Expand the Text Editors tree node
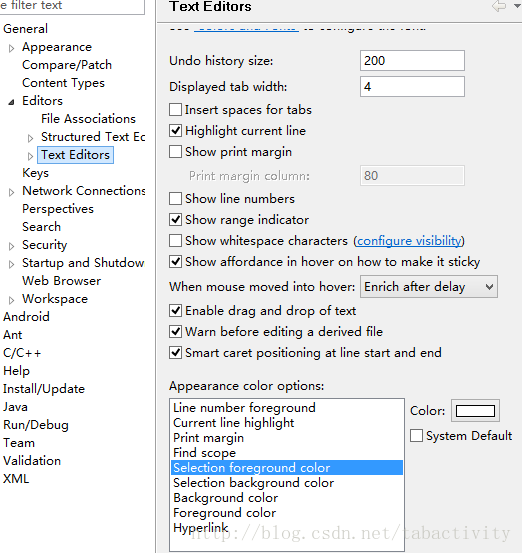522x553 pixels. pos(30,156)
